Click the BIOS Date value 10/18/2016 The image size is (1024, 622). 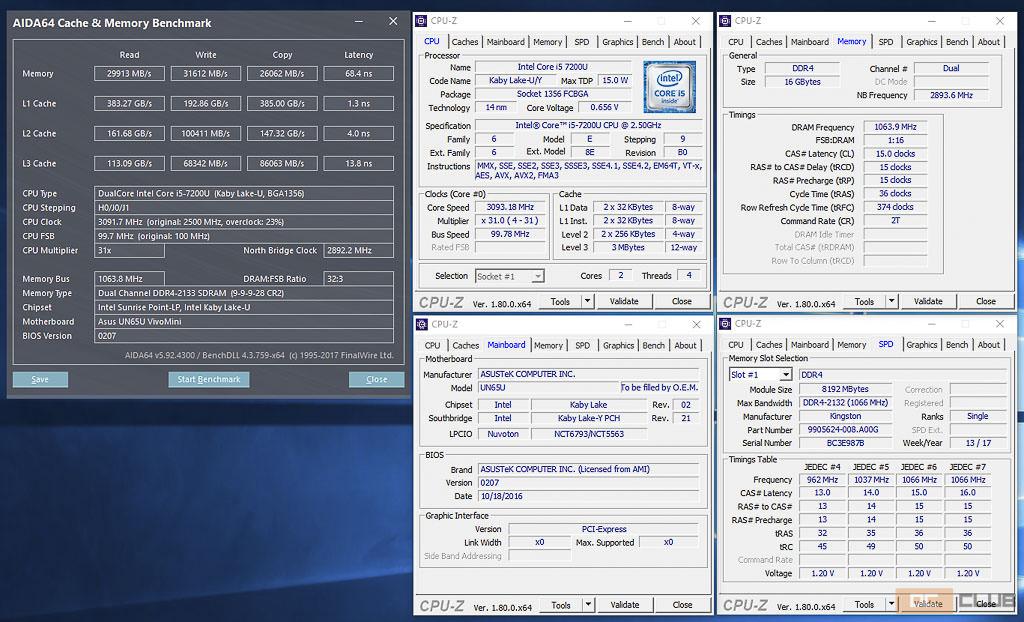(588, 497)
